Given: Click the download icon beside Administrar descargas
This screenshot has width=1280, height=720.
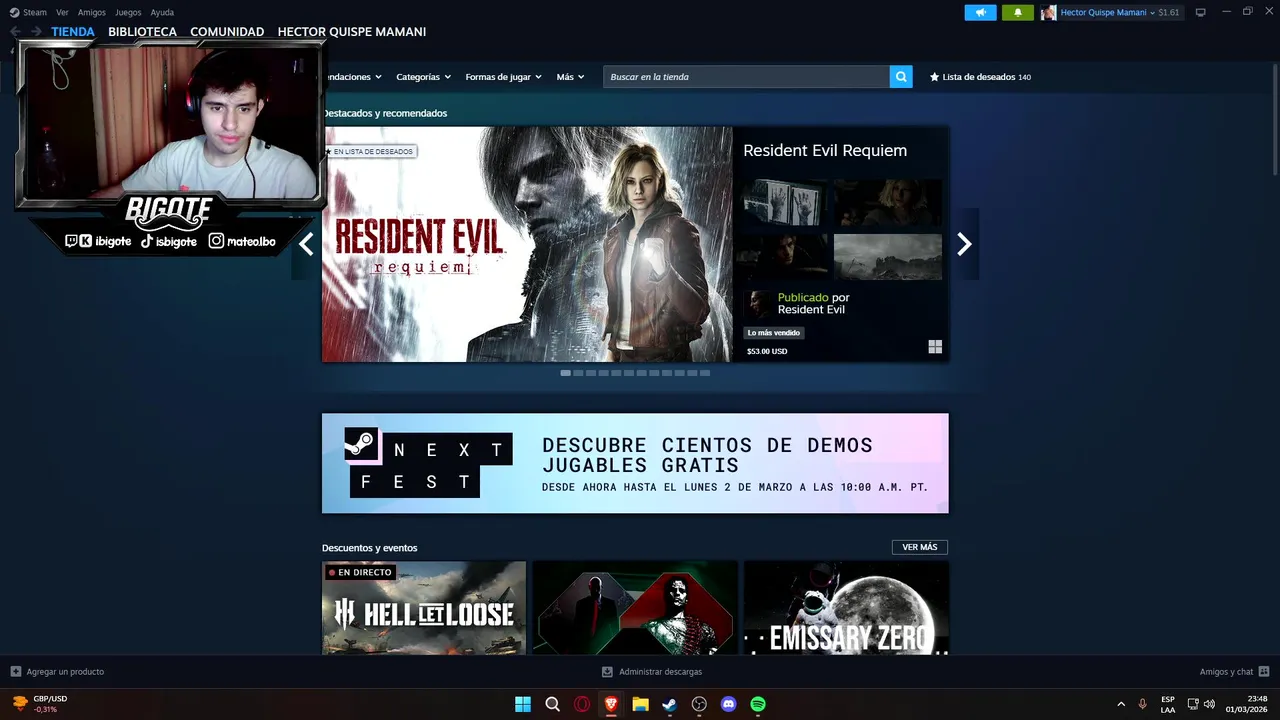Looking at the screenshot, I should point(607,672).
